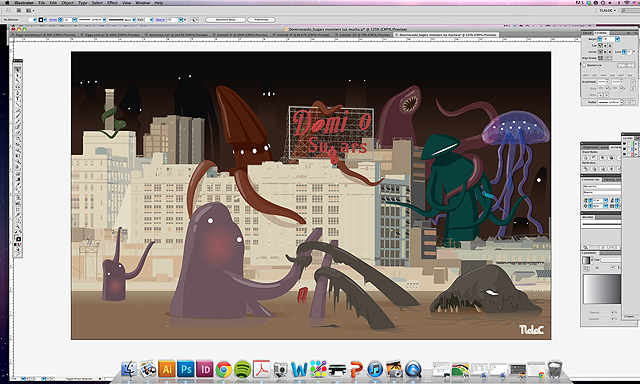The width and height of the screenshot is (640, 384).
Task: Click the Intersect shape mode icon
Action: click(603, 158)
